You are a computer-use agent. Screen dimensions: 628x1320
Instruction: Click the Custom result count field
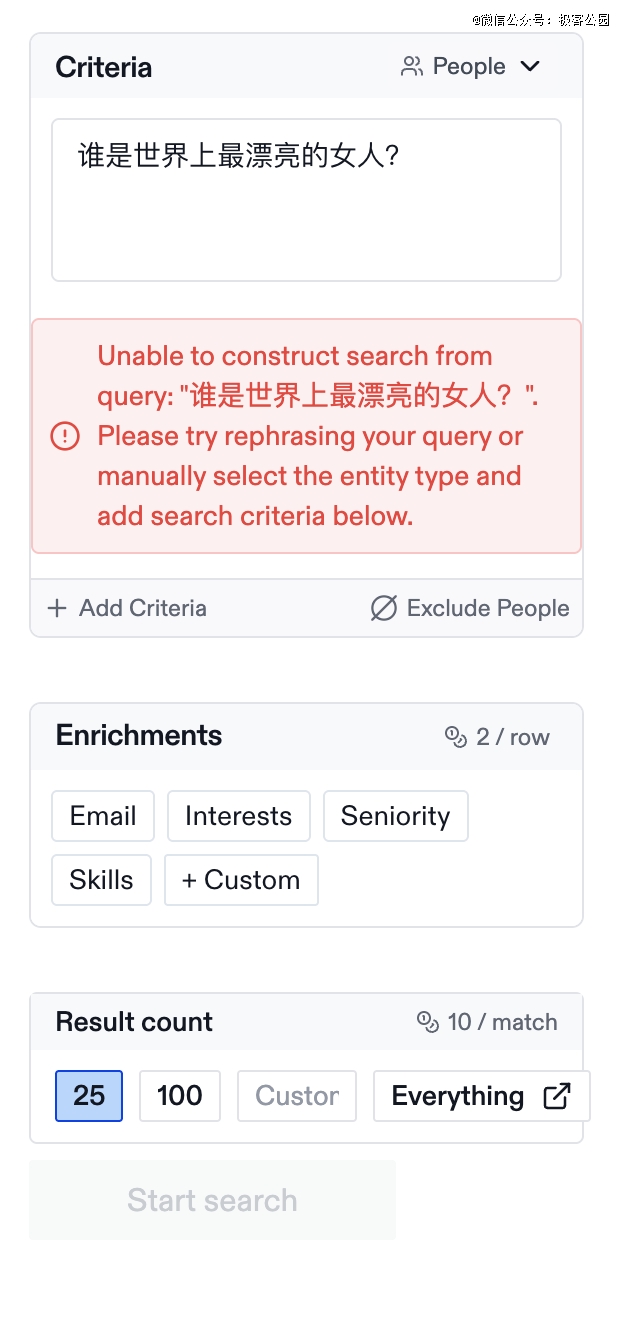297,1096
